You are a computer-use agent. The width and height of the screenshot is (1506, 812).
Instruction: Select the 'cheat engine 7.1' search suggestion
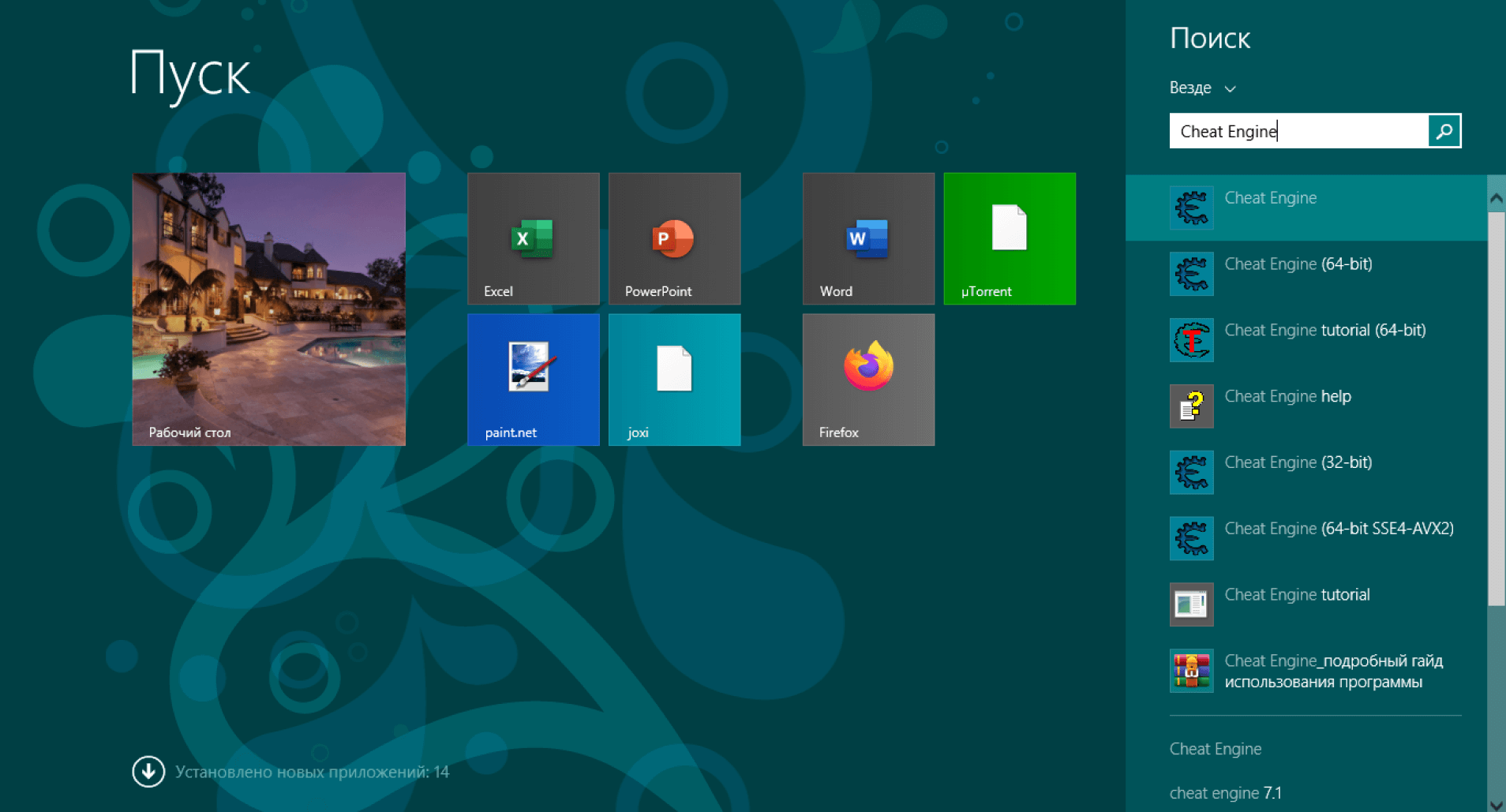pyautogui.click(x=1225, y=792)
